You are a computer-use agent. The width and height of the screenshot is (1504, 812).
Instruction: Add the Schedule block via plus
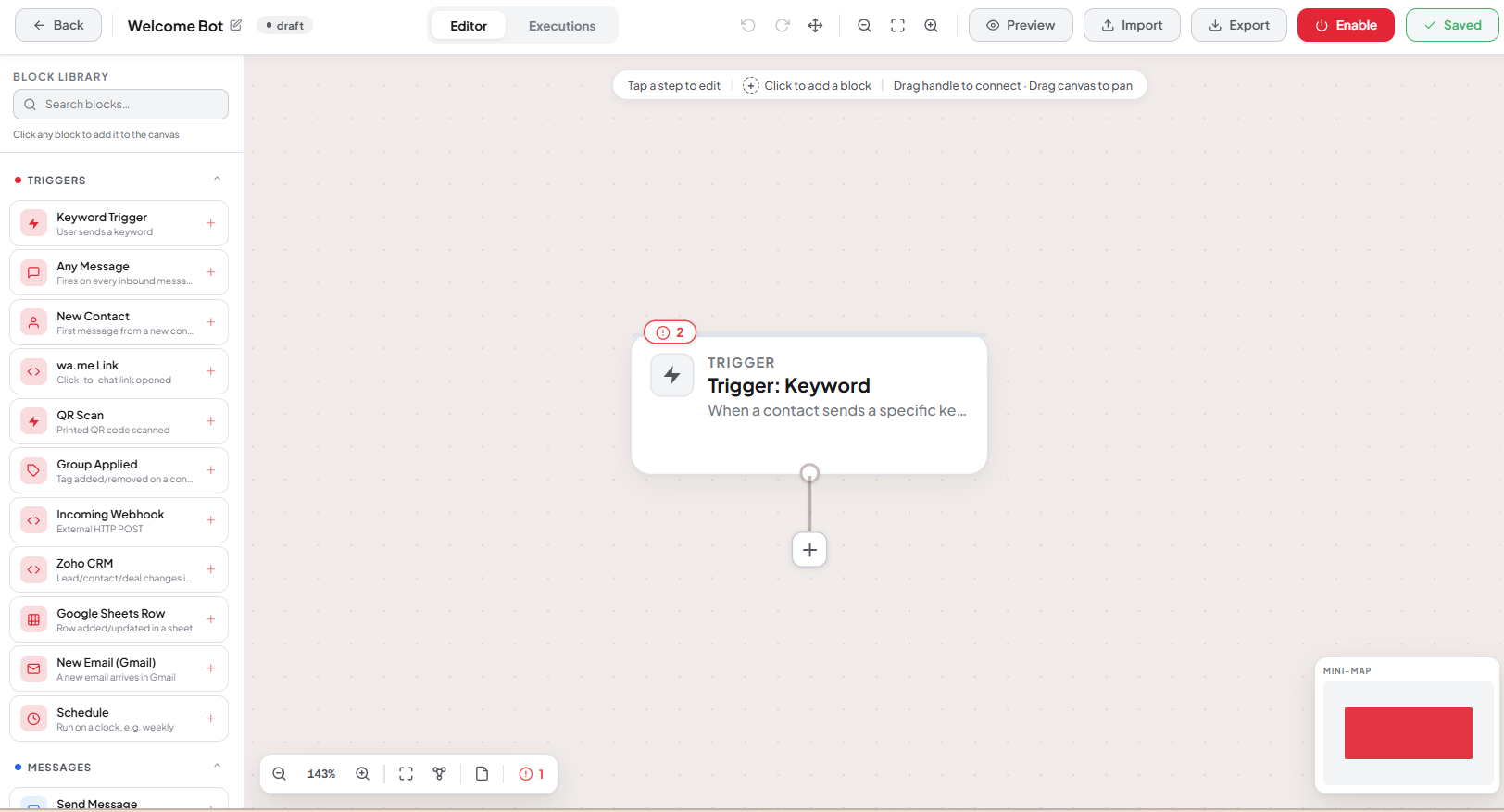point(211,718)
